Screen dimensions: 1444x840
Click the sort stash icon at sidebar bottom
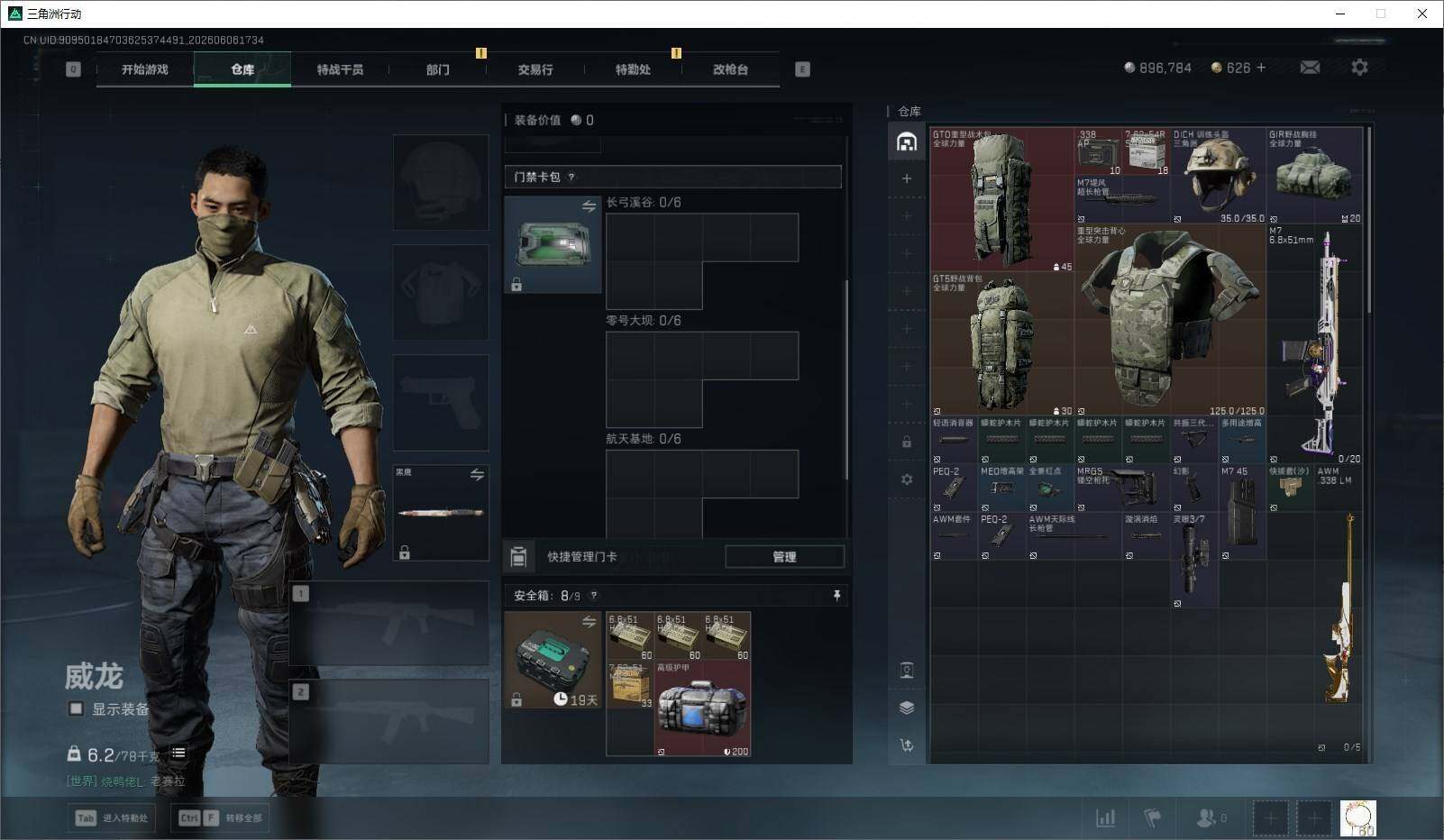coord(907,744)
